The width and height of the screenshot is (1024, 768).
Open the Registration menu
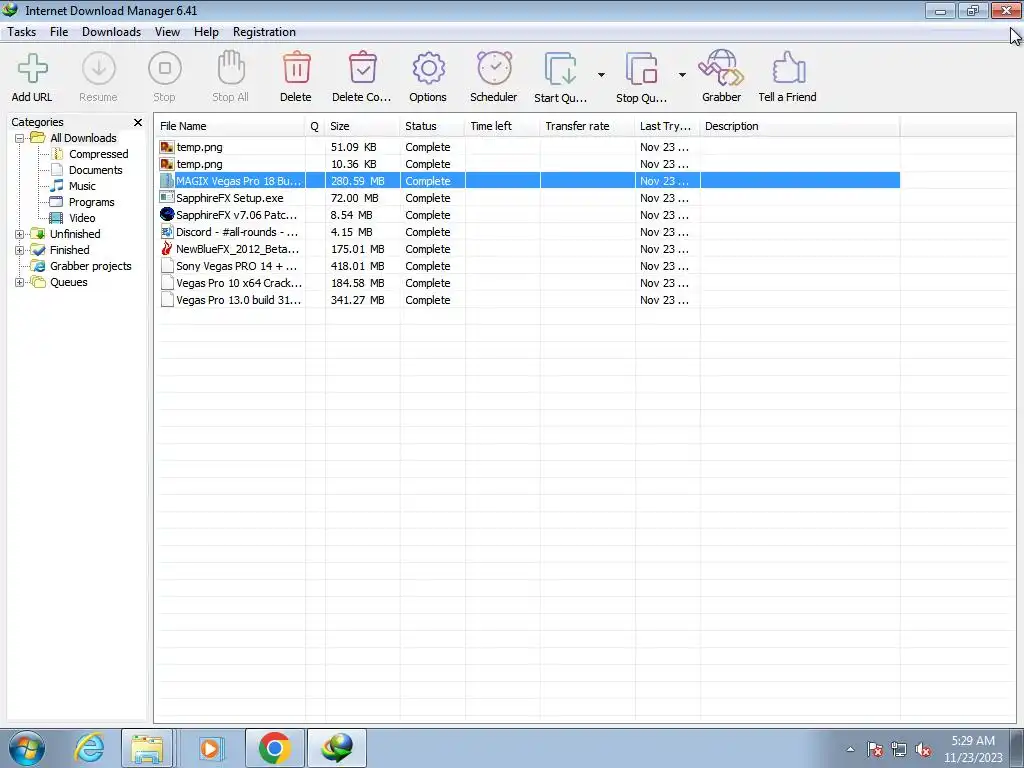[264, 32]
